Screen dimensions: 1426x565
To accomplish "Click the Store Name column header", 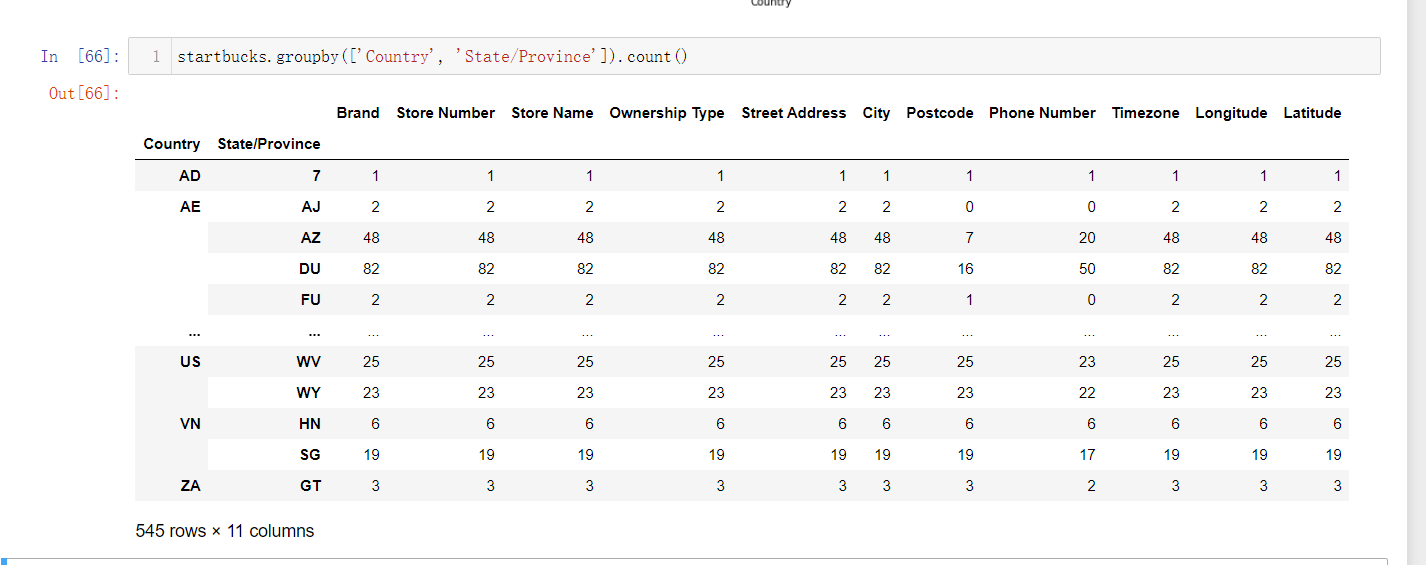I will click(552, 113).
